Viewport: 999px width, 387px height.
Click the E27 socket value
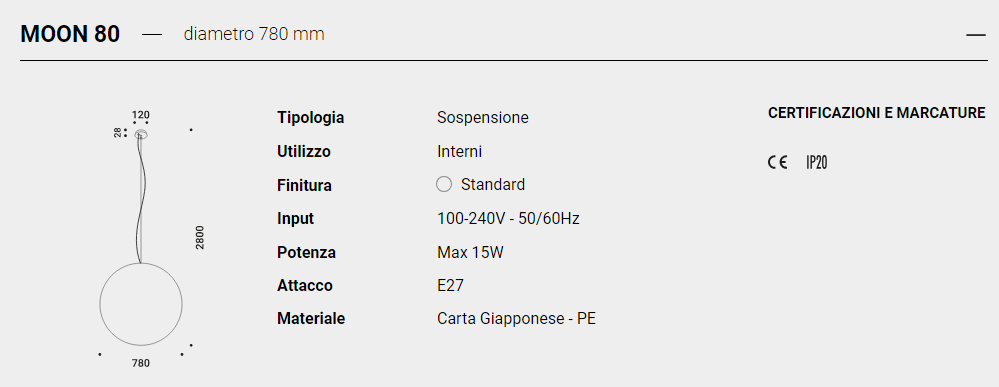pos(450,286)
